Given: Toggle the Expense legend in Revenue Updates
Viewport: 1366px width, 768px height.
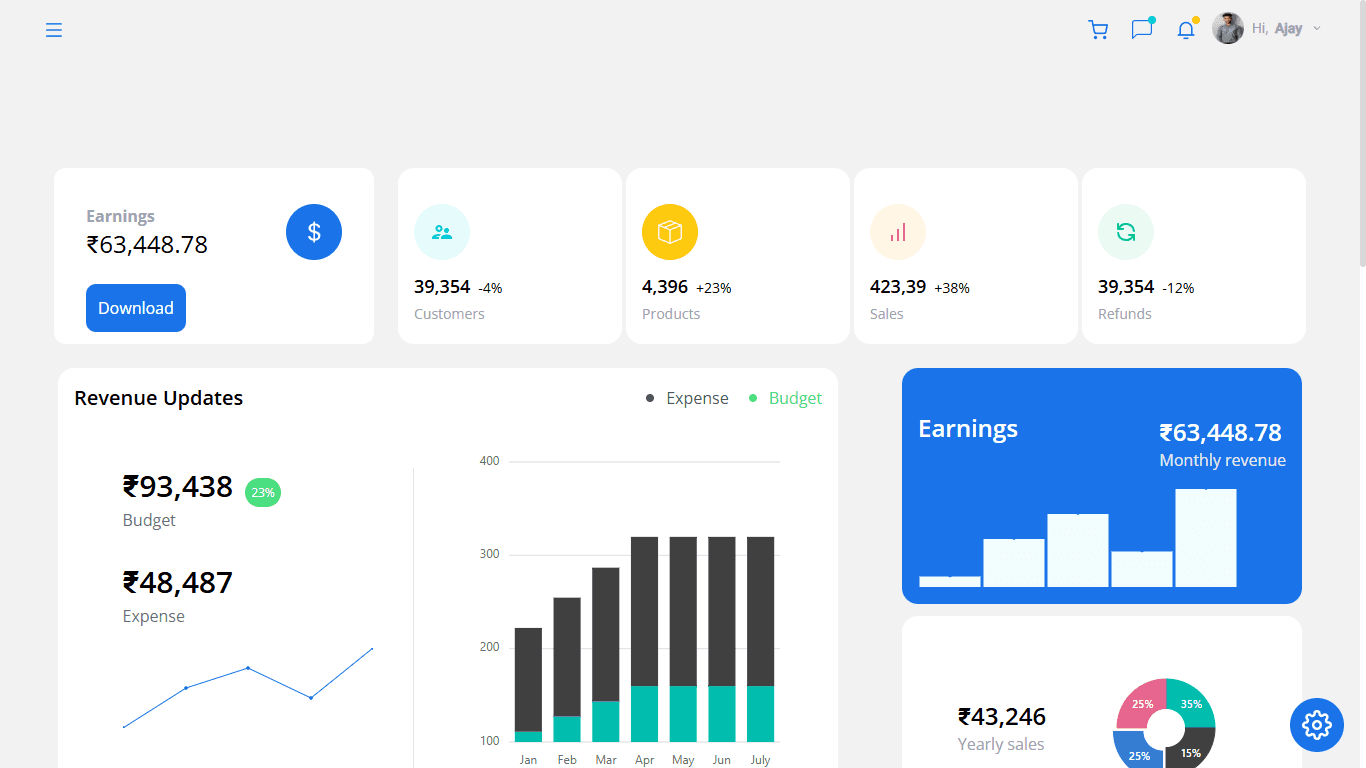Looking at the screenshot, I should 697,398.
